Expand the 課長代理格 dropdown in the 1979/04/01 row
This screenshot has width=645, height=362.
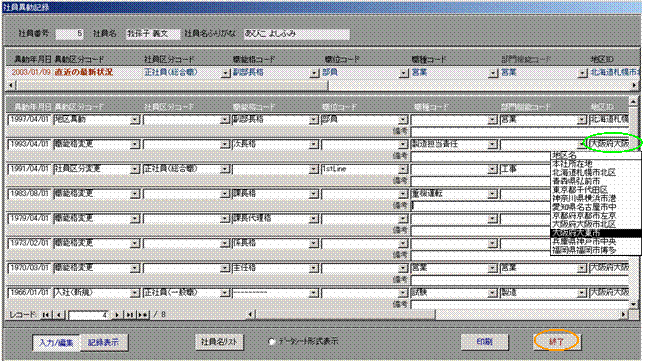[x=314, y=218]
